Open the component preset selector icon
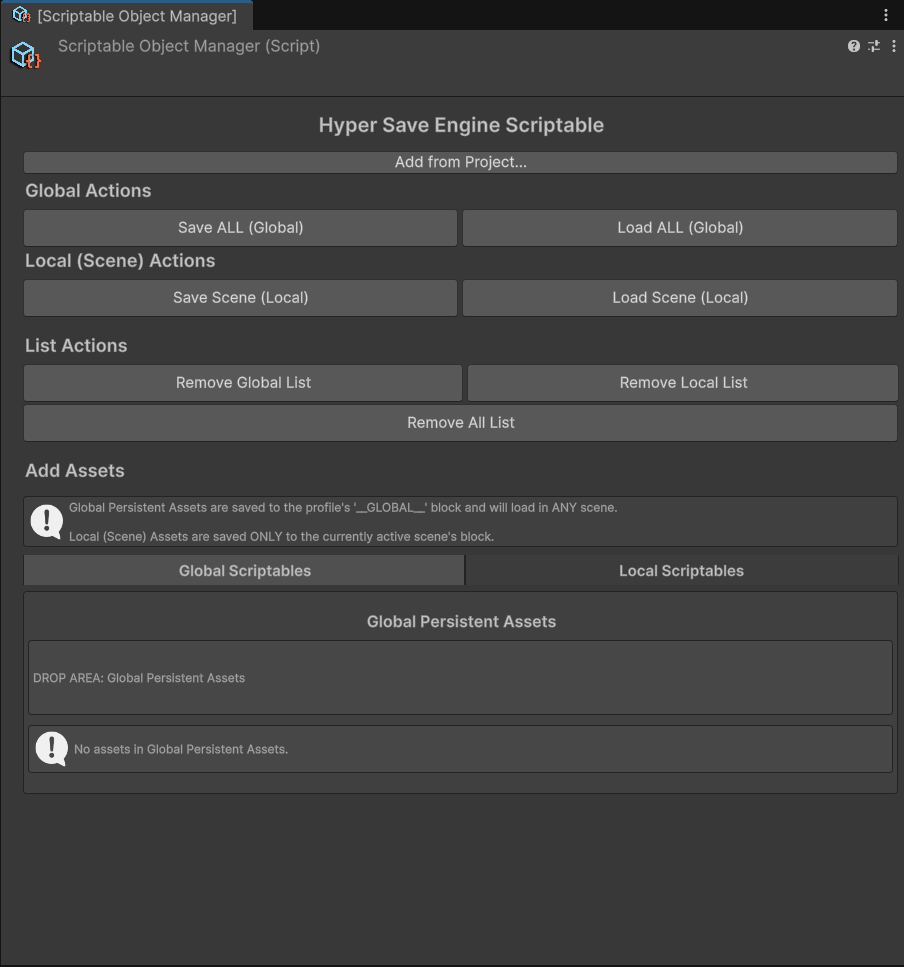Image resolution: width=904 pixels, height=967 pixels. tap(873, 46)
